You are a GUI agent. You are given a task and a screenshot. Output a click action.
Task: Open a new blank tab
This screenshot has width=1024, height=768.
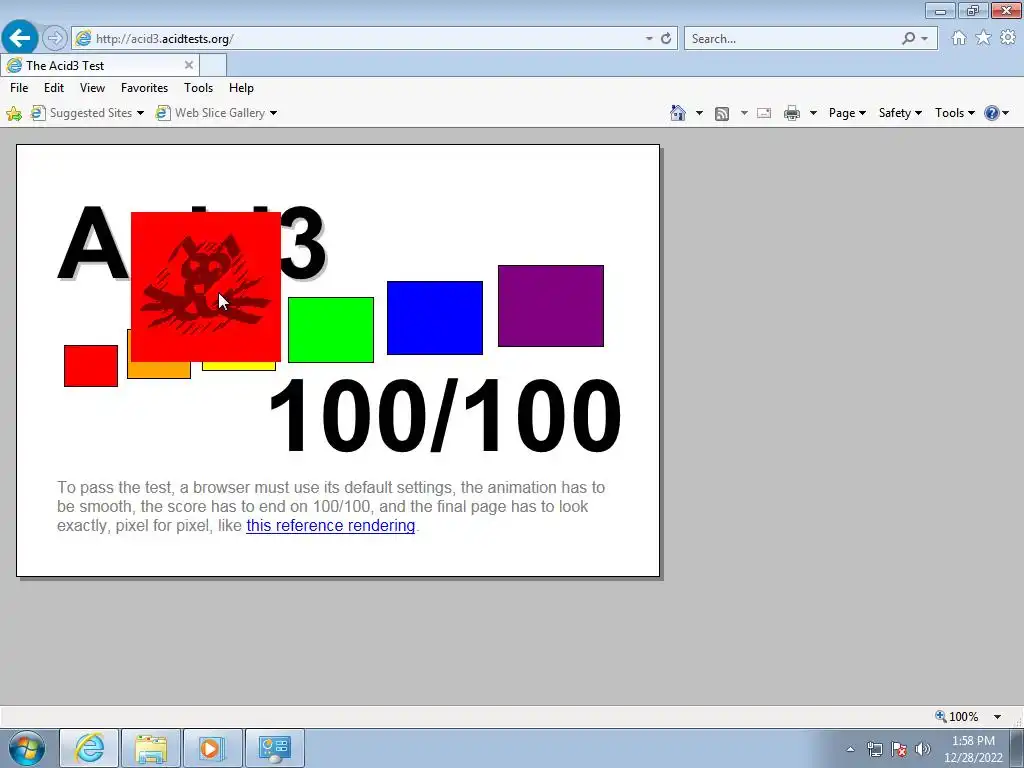point(213,65)
